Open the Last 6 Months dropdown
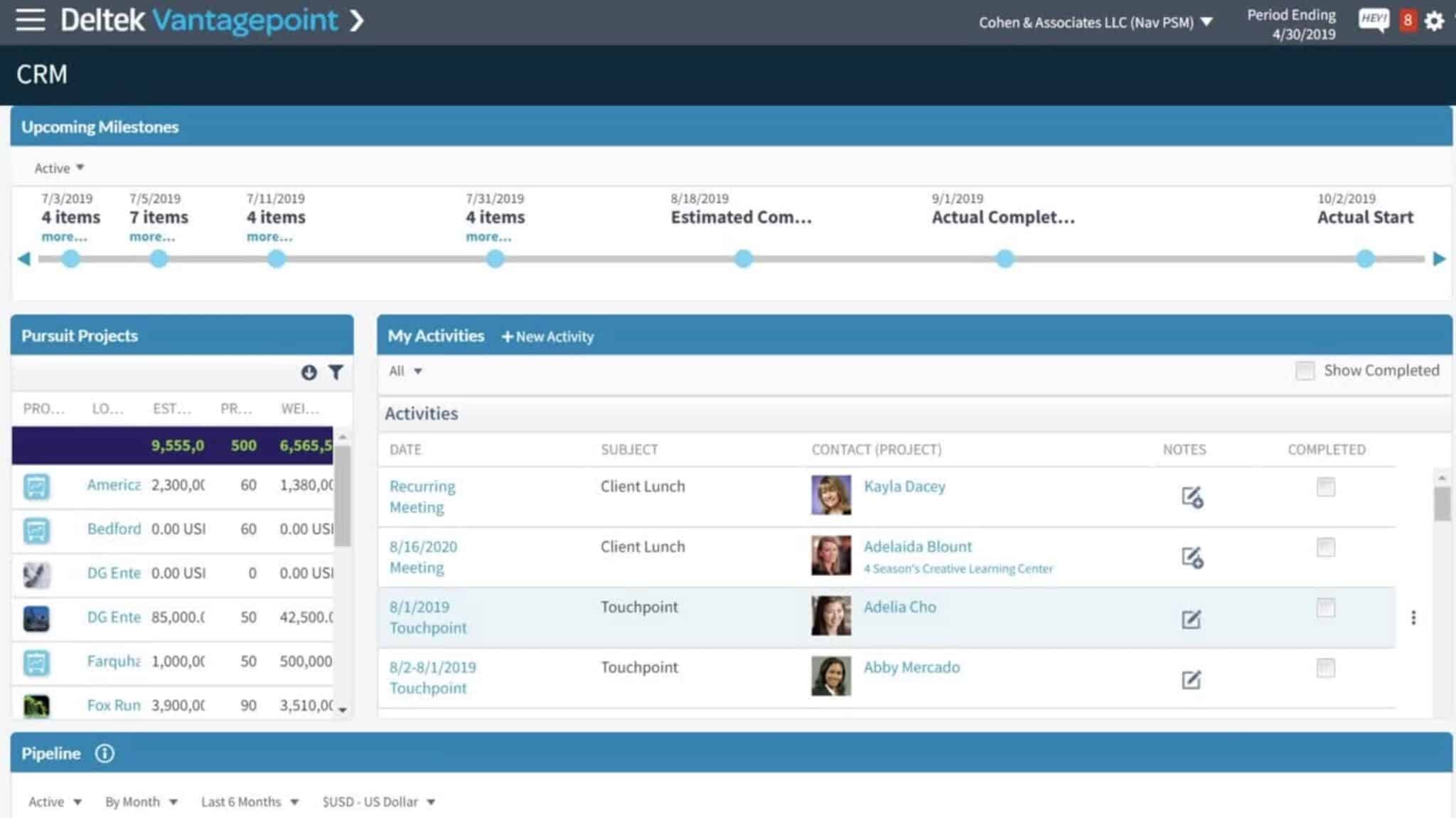The width and height of the screenshot is (1456, 818). click(250, 802)
